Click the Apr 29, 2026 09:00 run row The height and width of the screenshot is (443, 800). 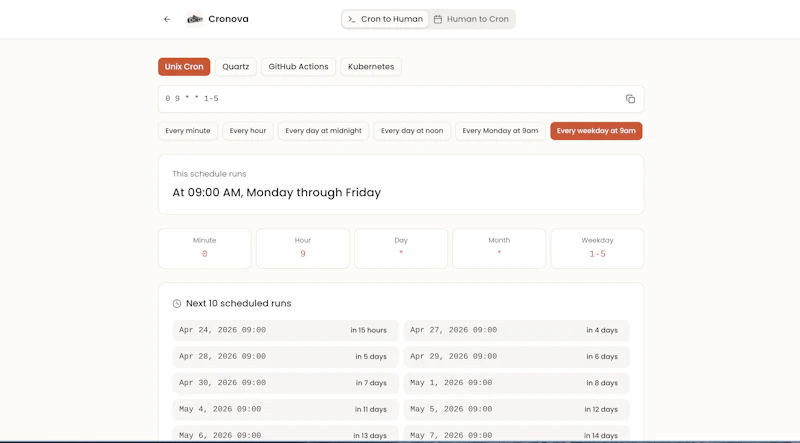click(516, 357)
